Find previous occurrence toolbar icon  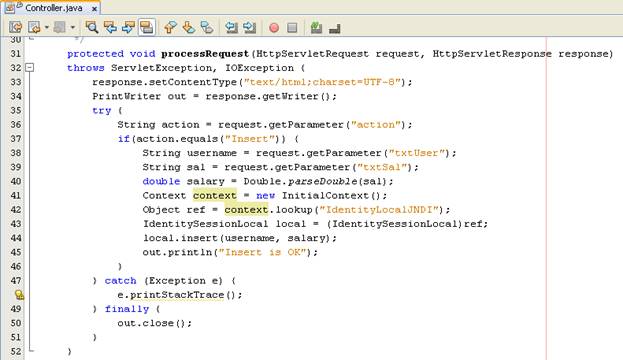[x=110, y=27]
